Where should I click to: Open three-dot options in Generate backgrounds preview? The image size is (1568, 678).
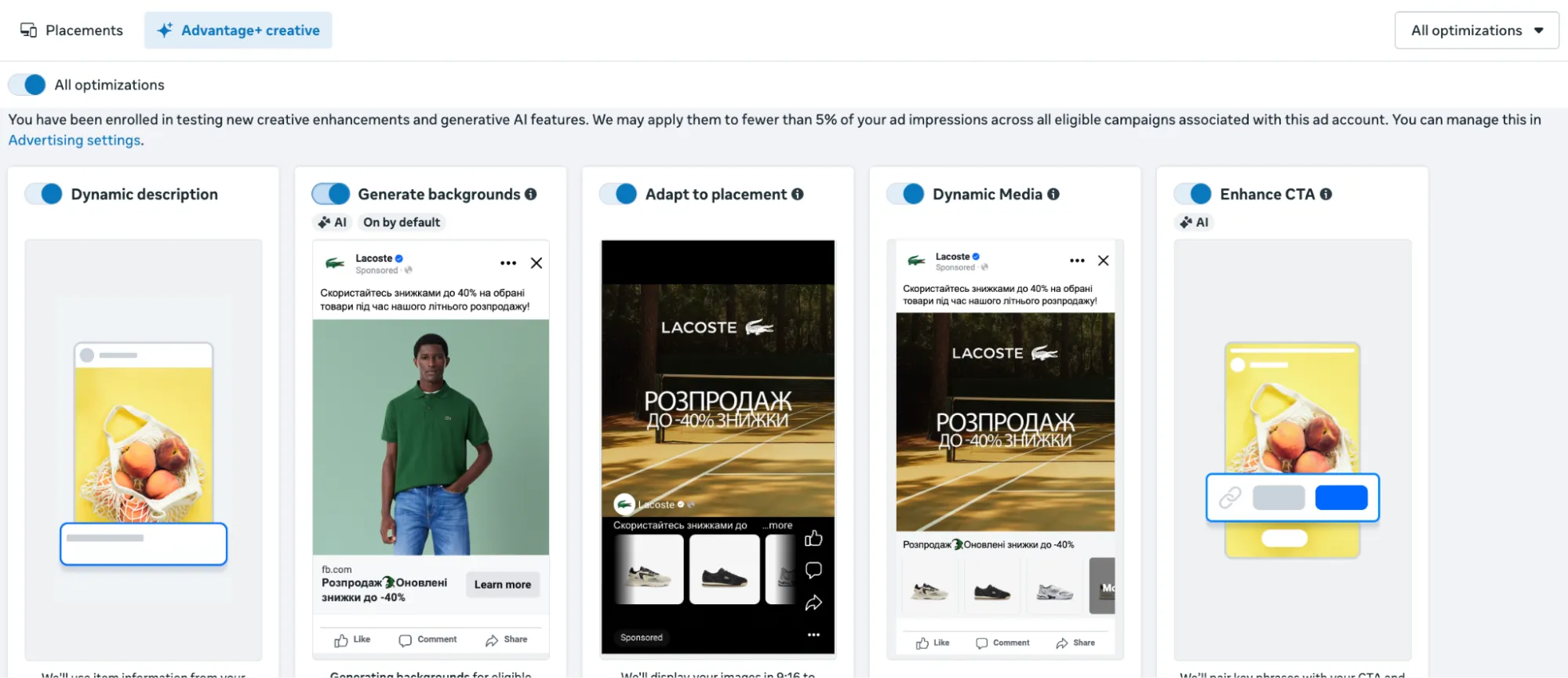[x=508, y=263]
